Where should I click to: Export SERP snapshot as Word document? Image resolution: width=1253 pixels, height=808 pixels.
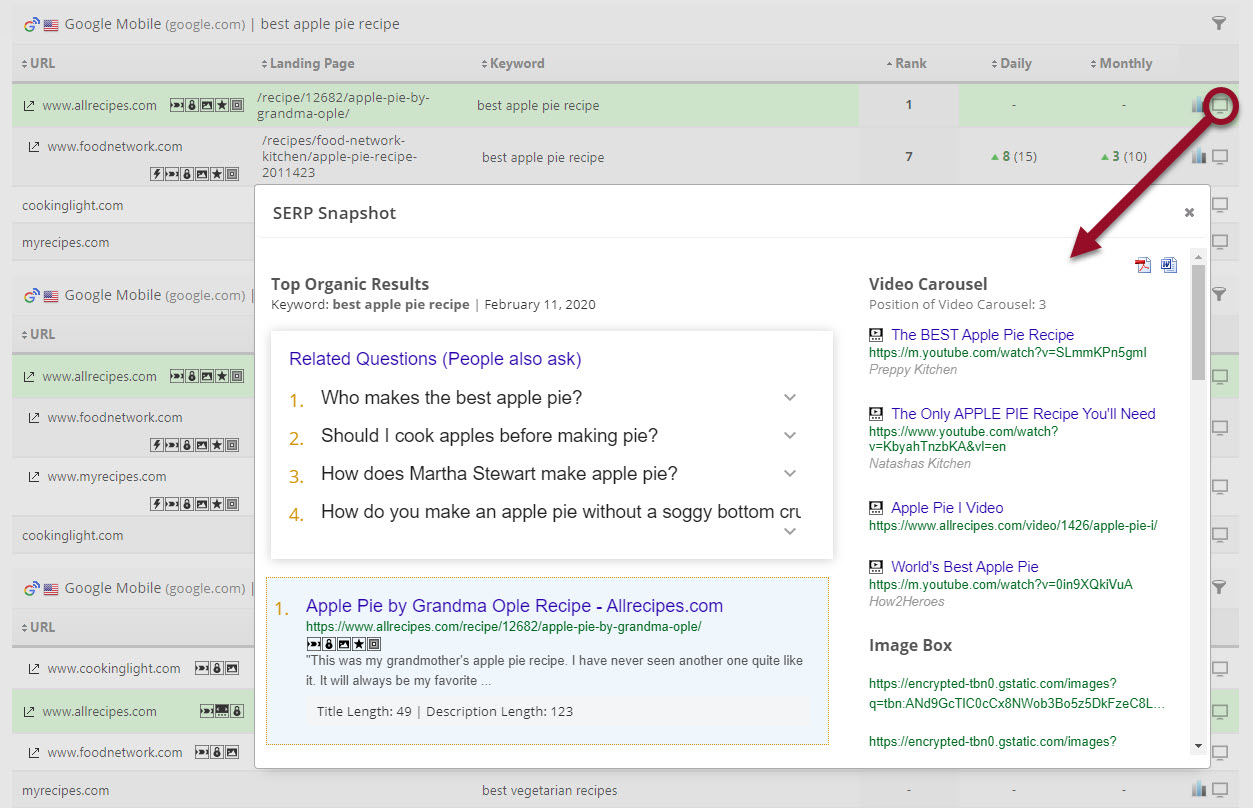tap(1169, 265)
